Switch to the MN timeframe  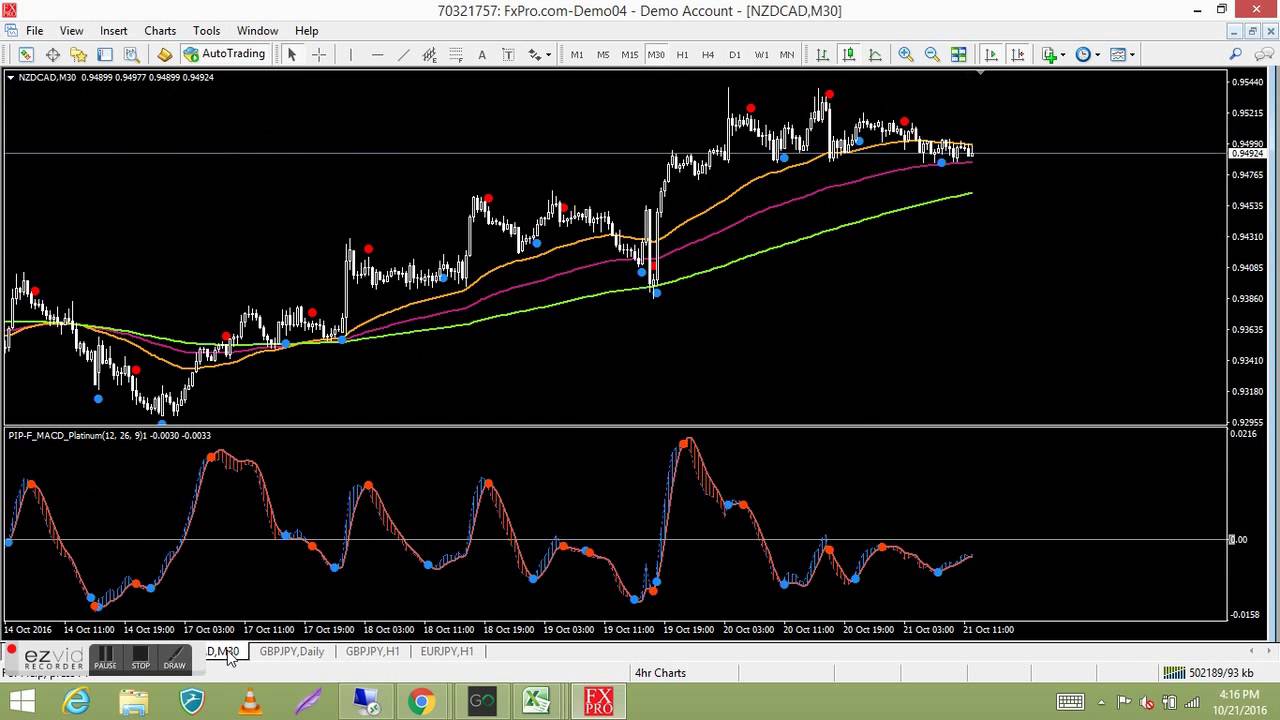click(x=787, y=54)
